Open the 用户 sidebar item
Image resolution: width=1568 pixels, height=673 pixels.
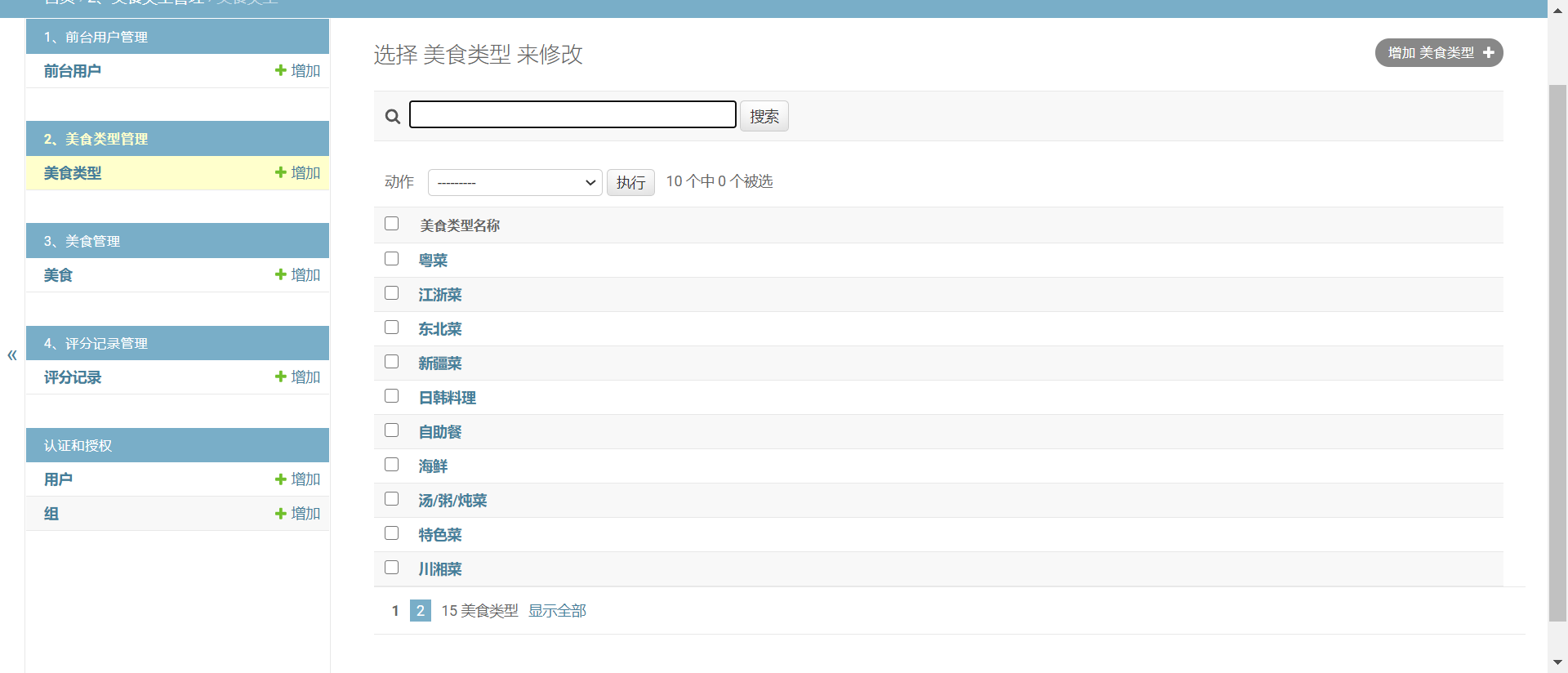(x=58, y=479)
